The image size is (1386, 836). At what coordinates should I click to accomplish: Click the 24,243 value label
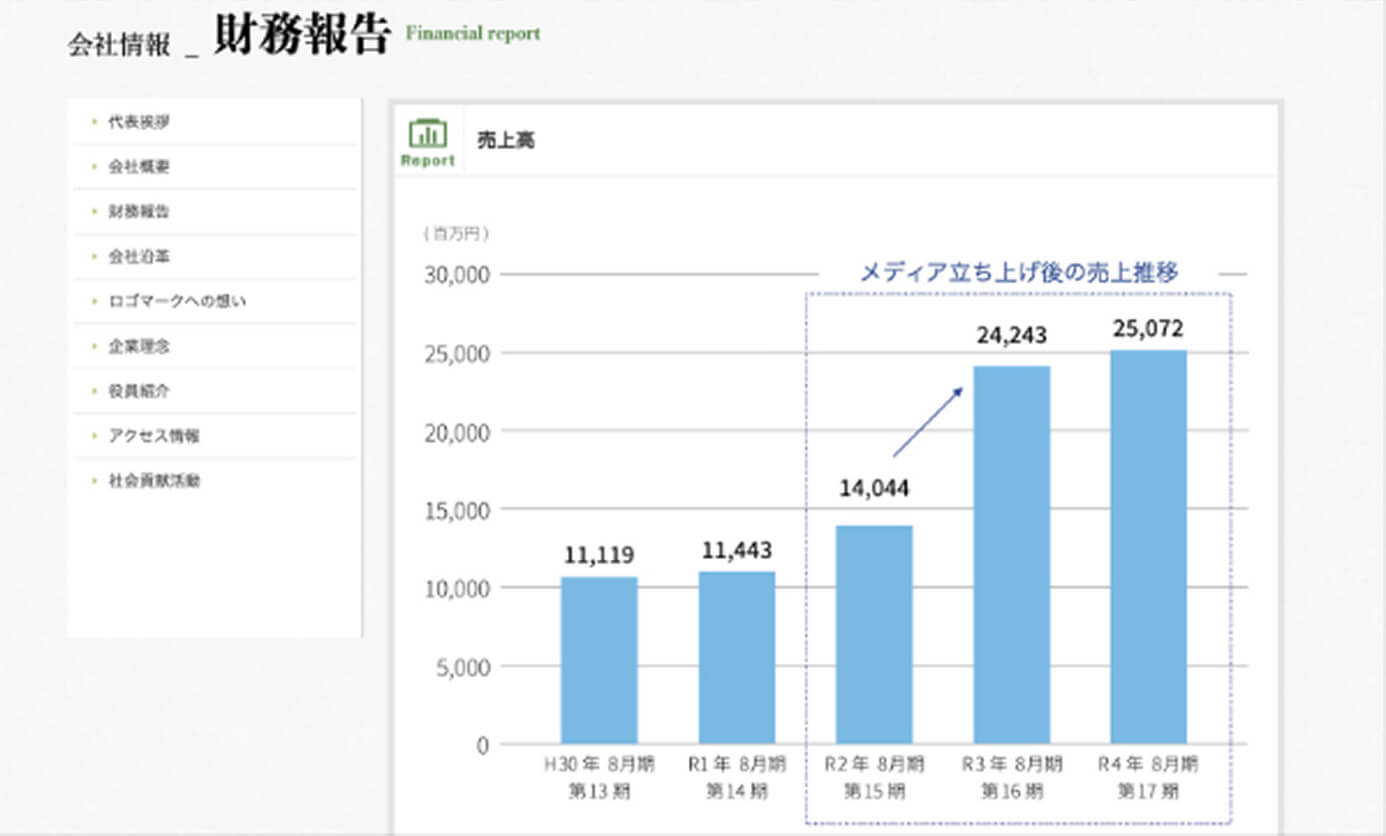point(1012,335)
